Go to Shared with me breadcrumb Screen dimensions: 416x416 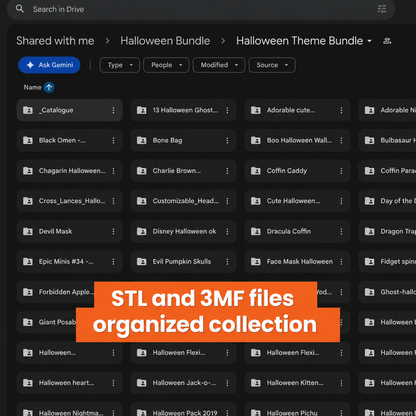55,41
